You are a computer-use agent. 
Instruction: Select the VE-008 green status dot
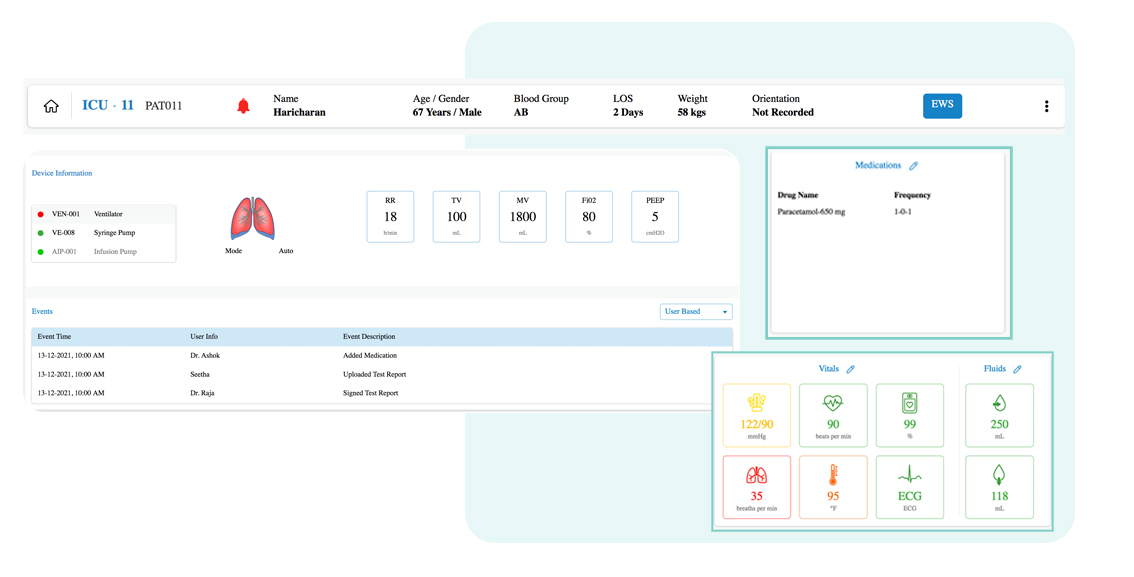pos(40,233)
